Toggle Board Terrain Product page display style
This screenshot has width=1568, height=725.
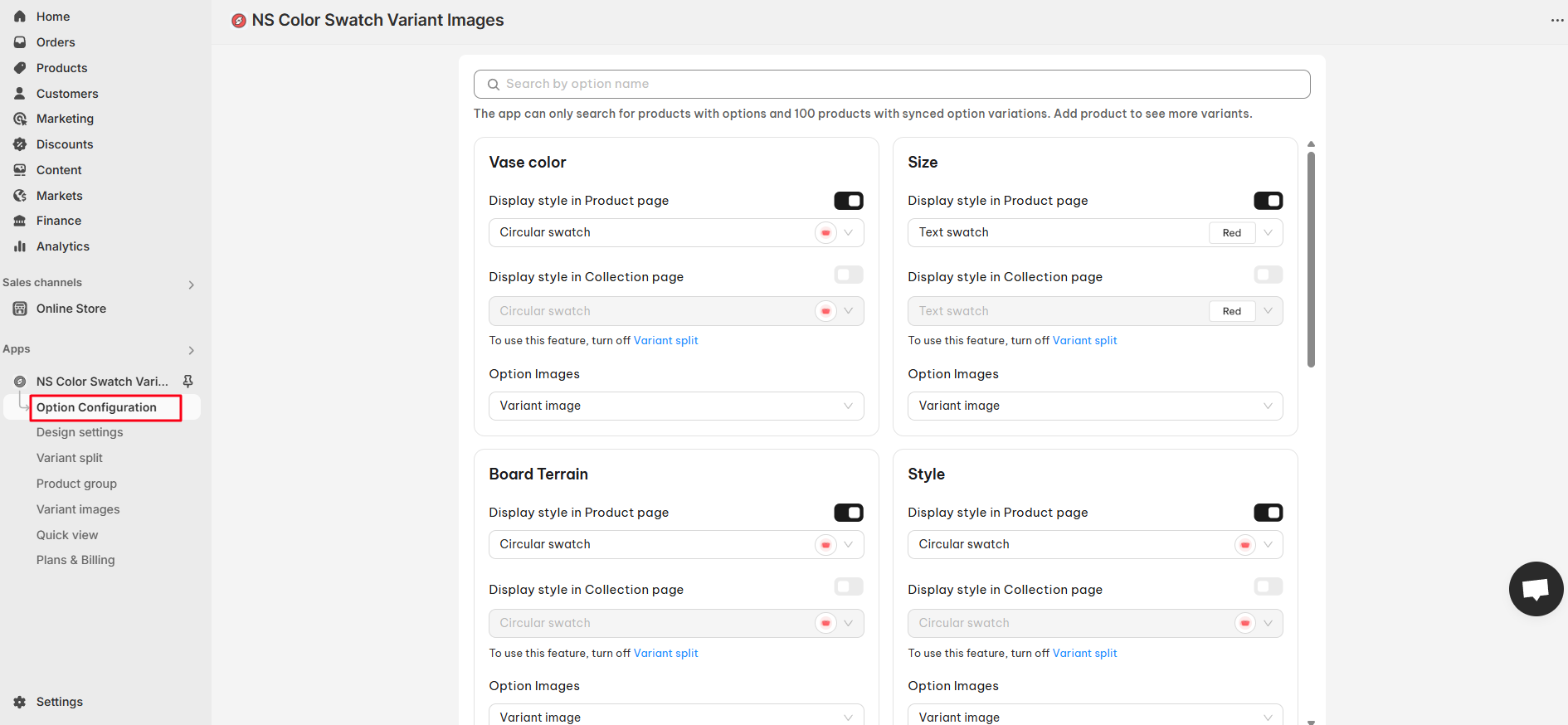(x=849, y=513)
